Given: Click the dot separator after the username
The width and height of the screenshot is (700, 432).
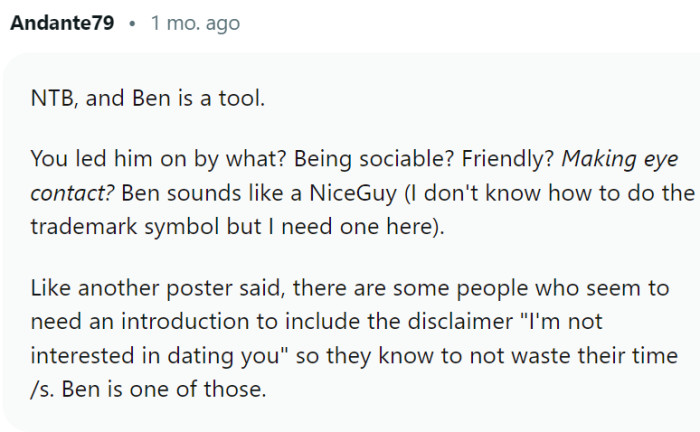Looking at the screenshot, I should (x=132, y=22).
